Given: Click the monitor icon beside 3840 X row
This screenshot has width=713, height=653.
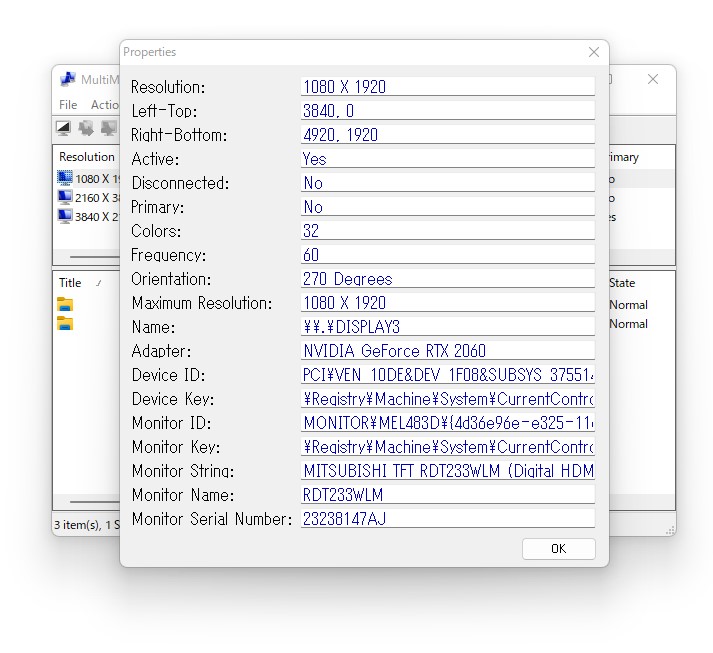Looking at the screenshot, I should pos(65,216).
